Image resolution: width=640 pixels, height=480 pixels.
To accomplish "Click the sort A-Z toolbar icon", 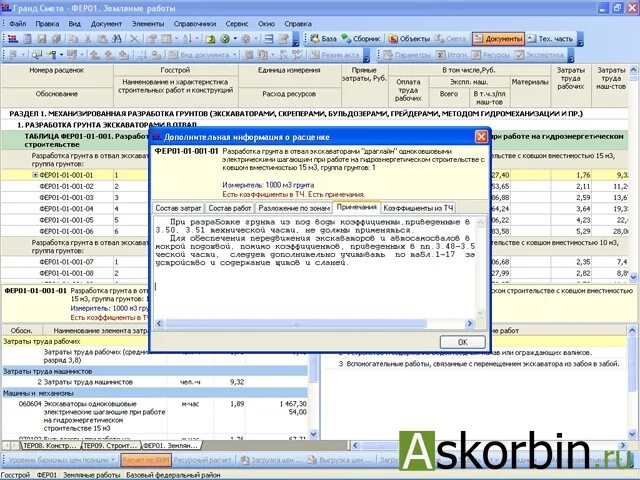I will (187, 39).
